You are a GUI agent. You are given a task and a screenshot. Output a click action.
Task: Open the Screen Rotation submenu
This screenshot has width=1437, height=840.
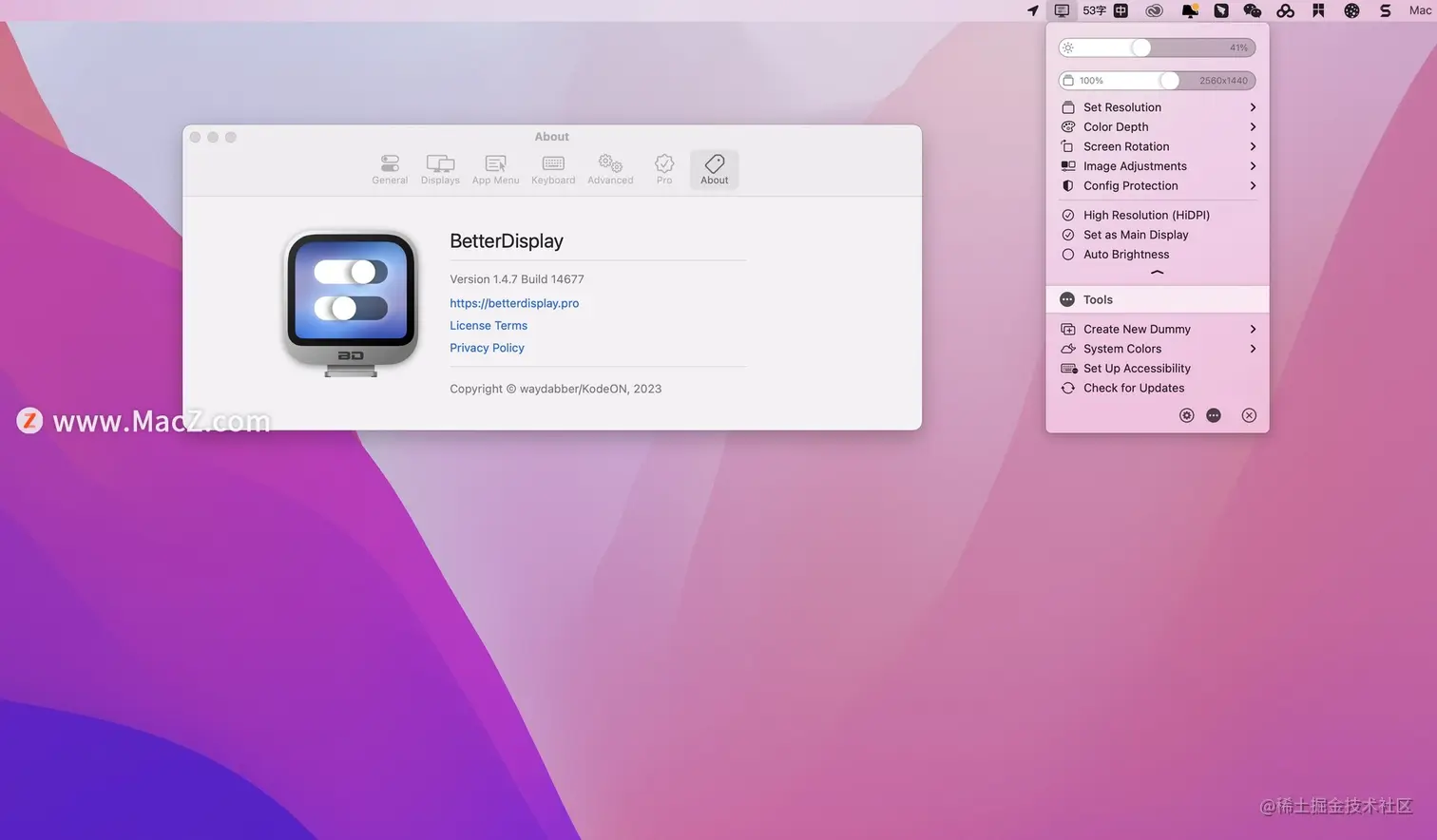(x=1158, y=146)
